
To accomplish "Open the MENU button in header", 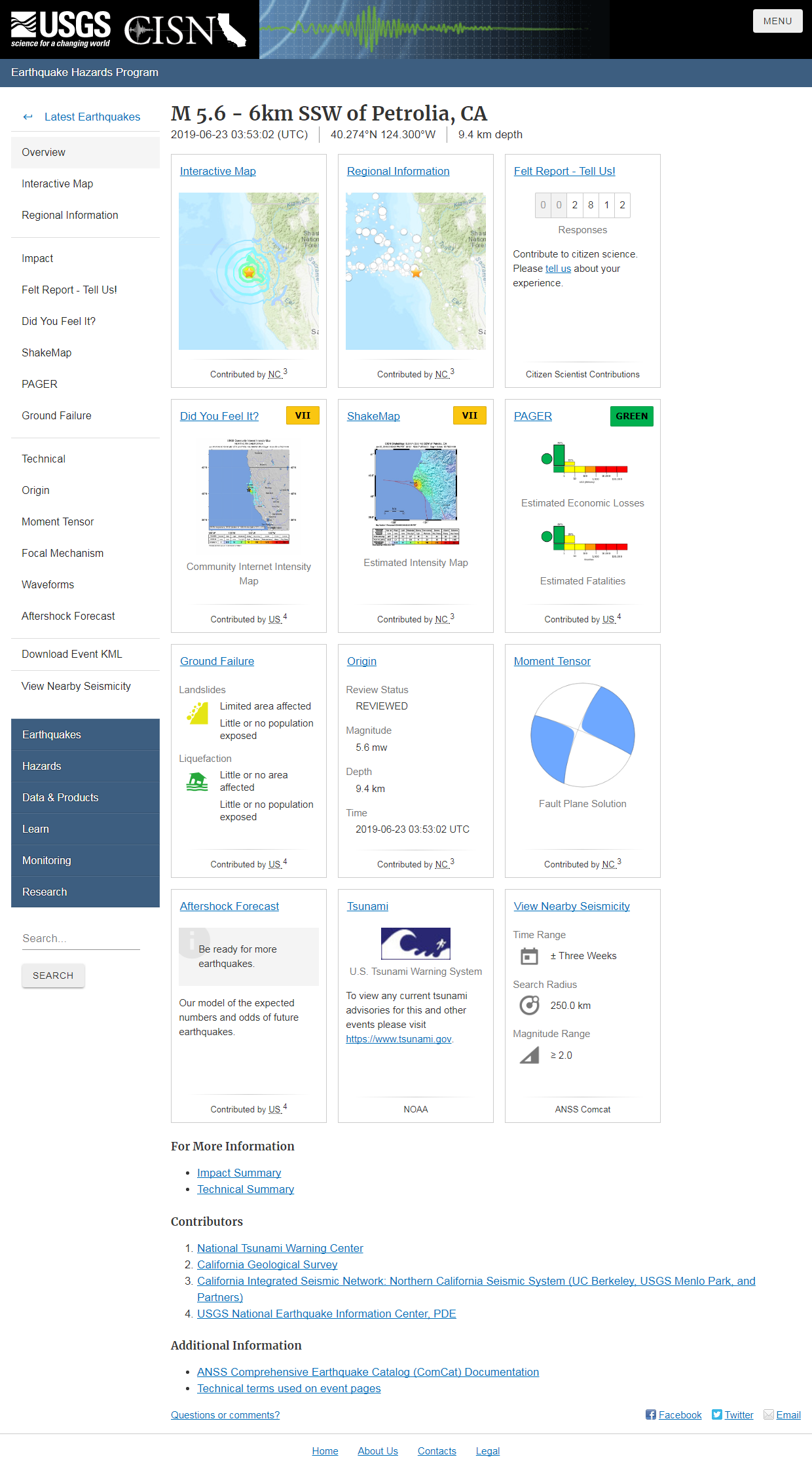I will click(x=777, y=21).
